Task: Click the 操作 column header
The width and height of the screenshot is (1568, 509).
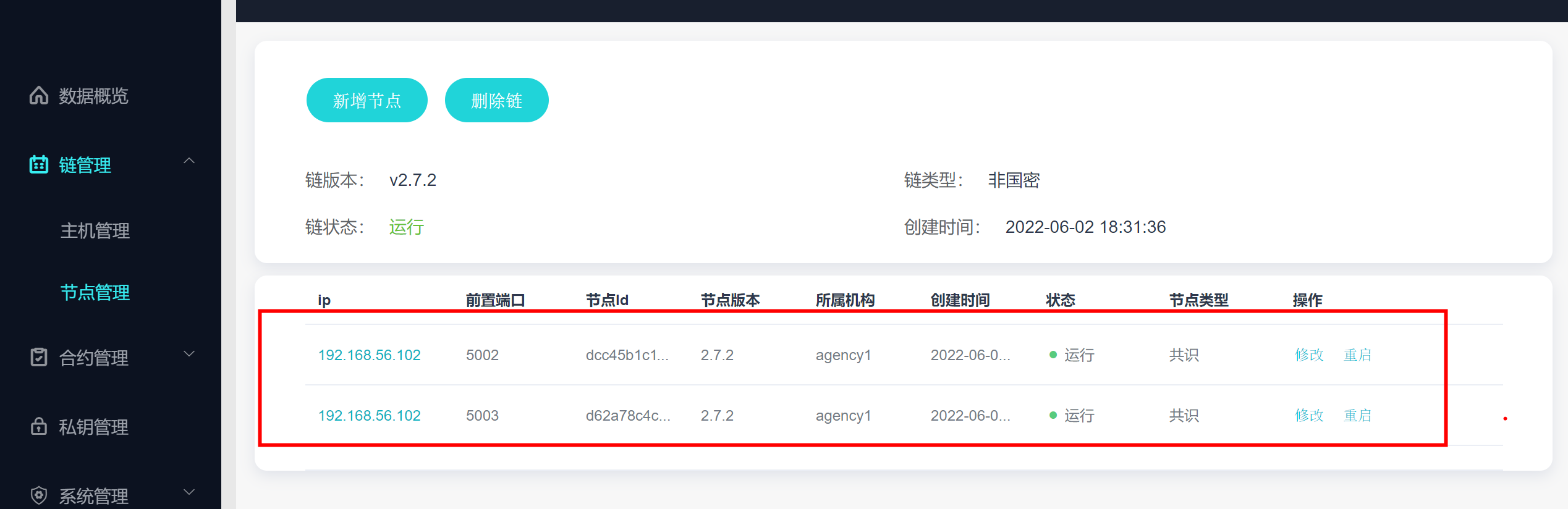Action: (1307, 300)
